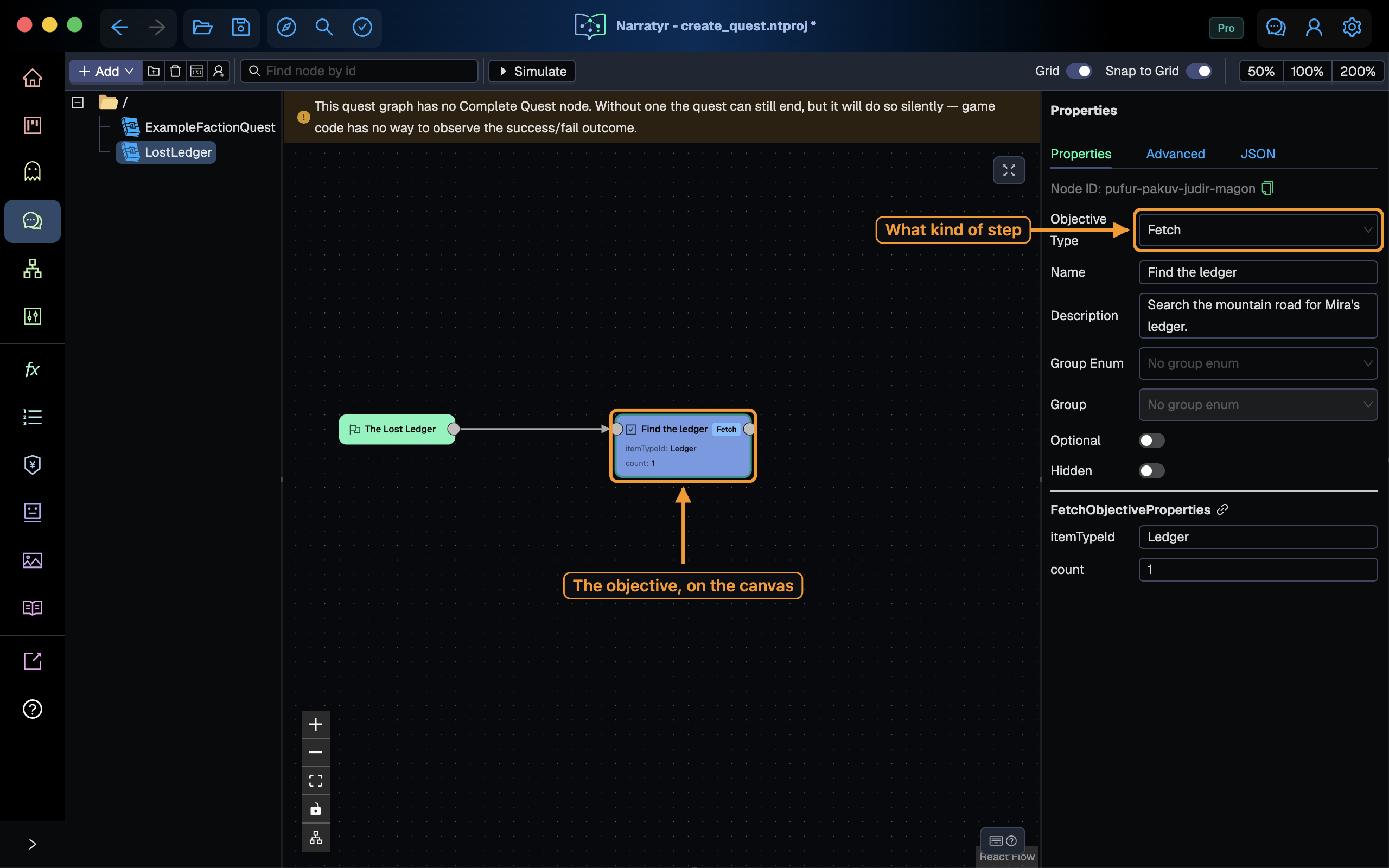
Task: Enable the Optional toggle
Action: tap(1151, 441)
